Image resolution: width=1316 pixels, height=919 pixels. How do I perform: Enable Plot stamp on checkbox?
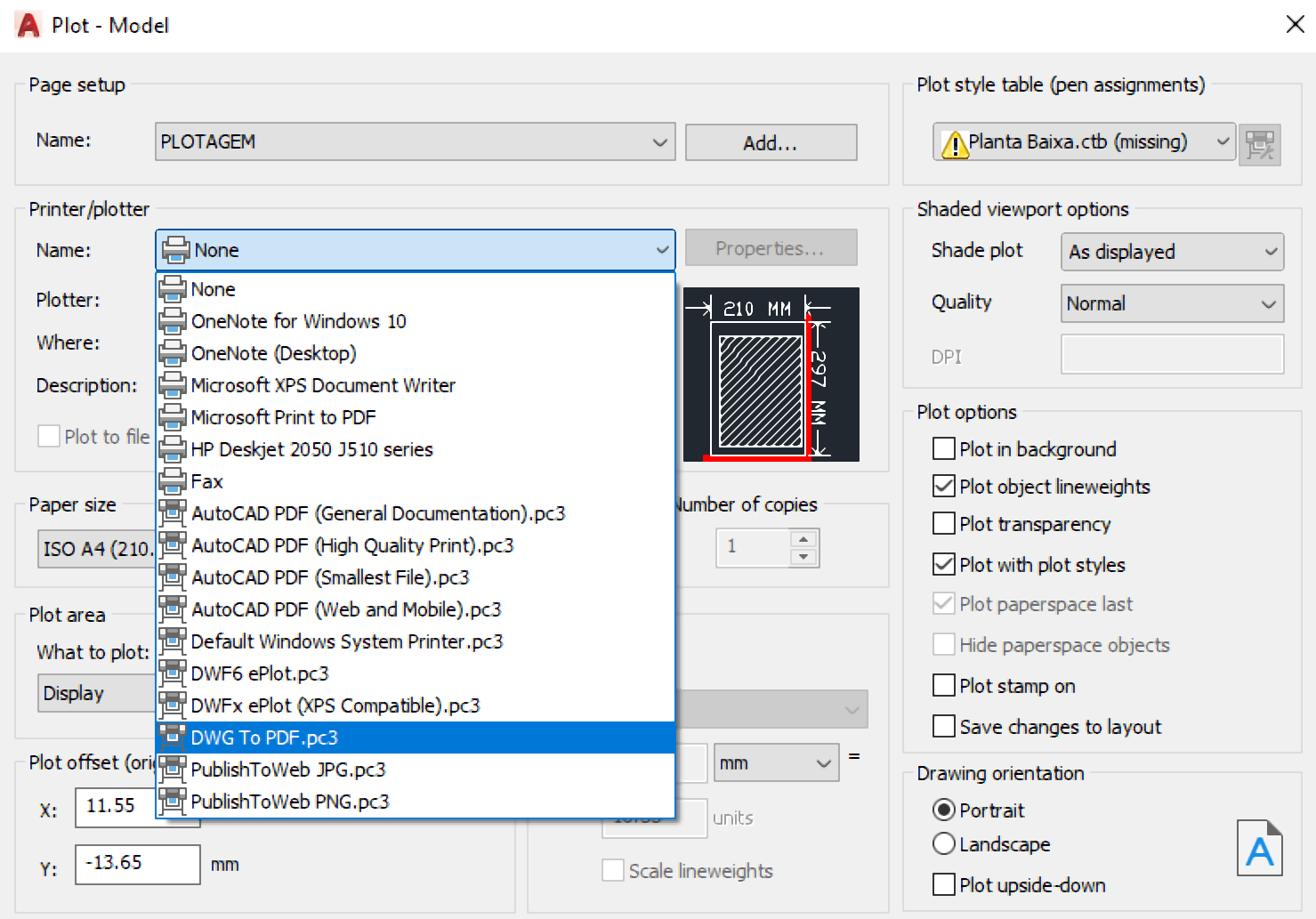tap(944, 685)
